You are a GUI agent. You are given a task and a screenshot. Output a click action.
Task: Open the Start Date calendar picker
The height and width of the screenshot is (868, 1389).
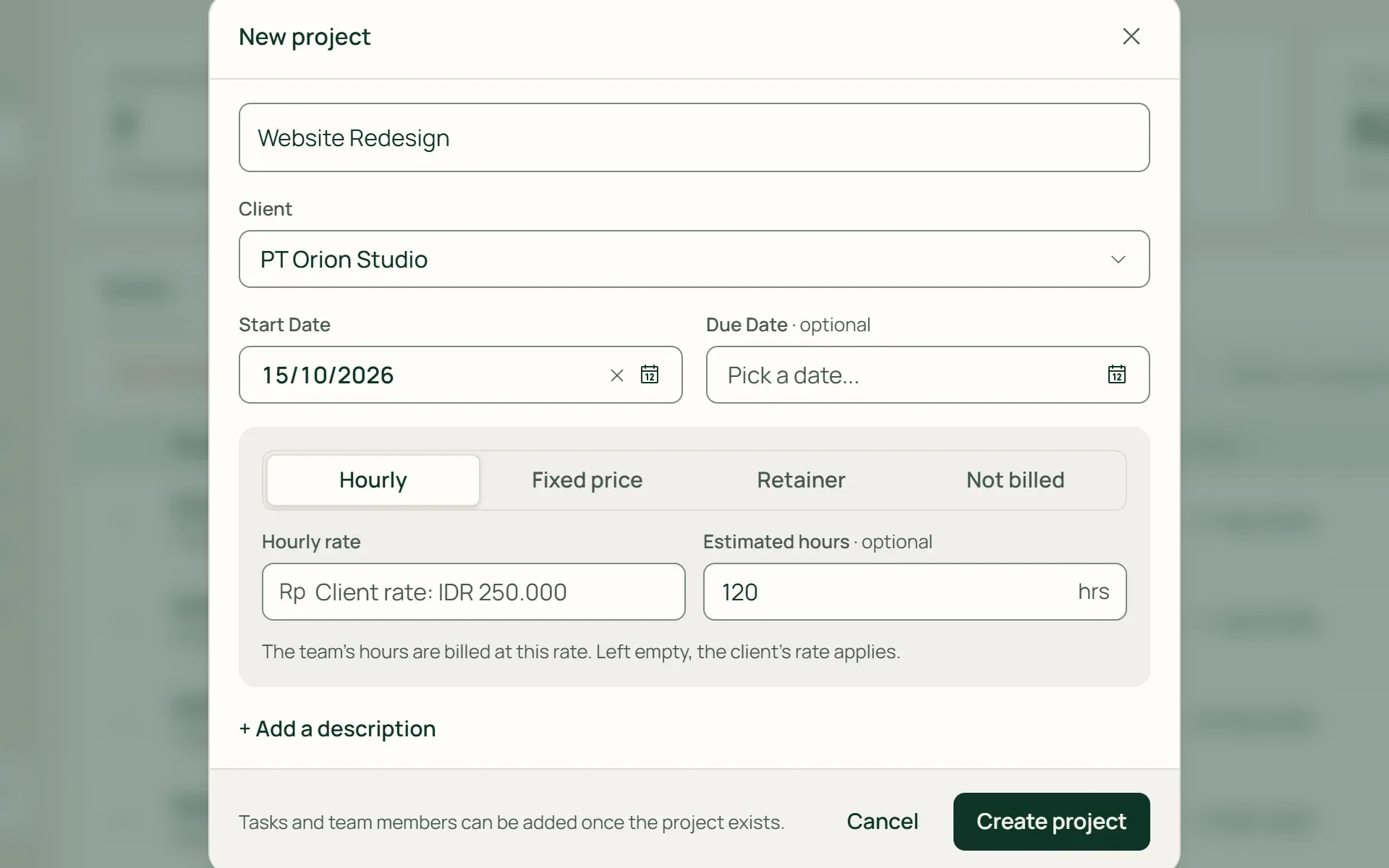point(650,375)
